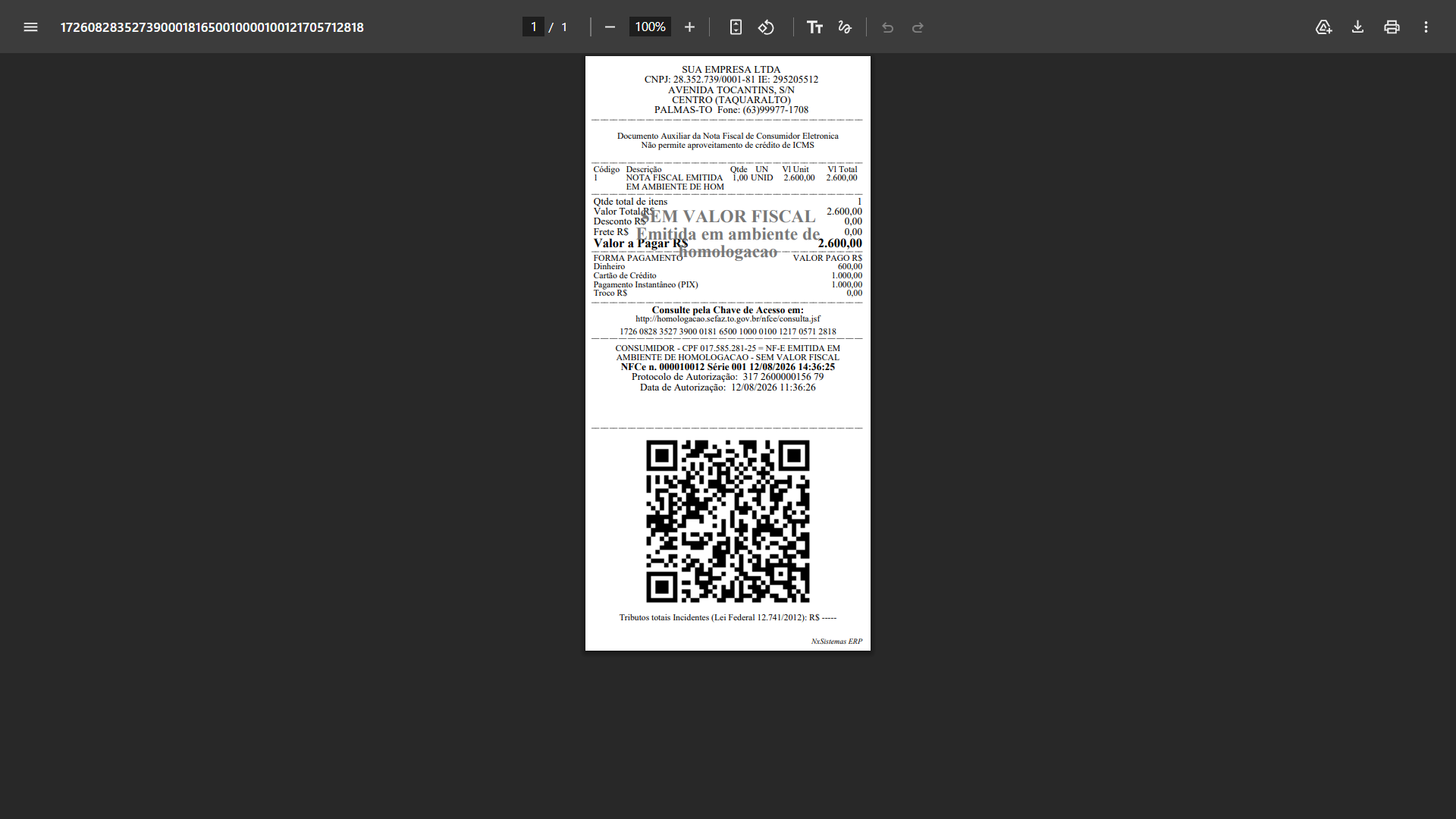The height and width of the screenshot is (819, 1456).
Task: Select the Troco R$ label
Action: (x=610, y=293)
